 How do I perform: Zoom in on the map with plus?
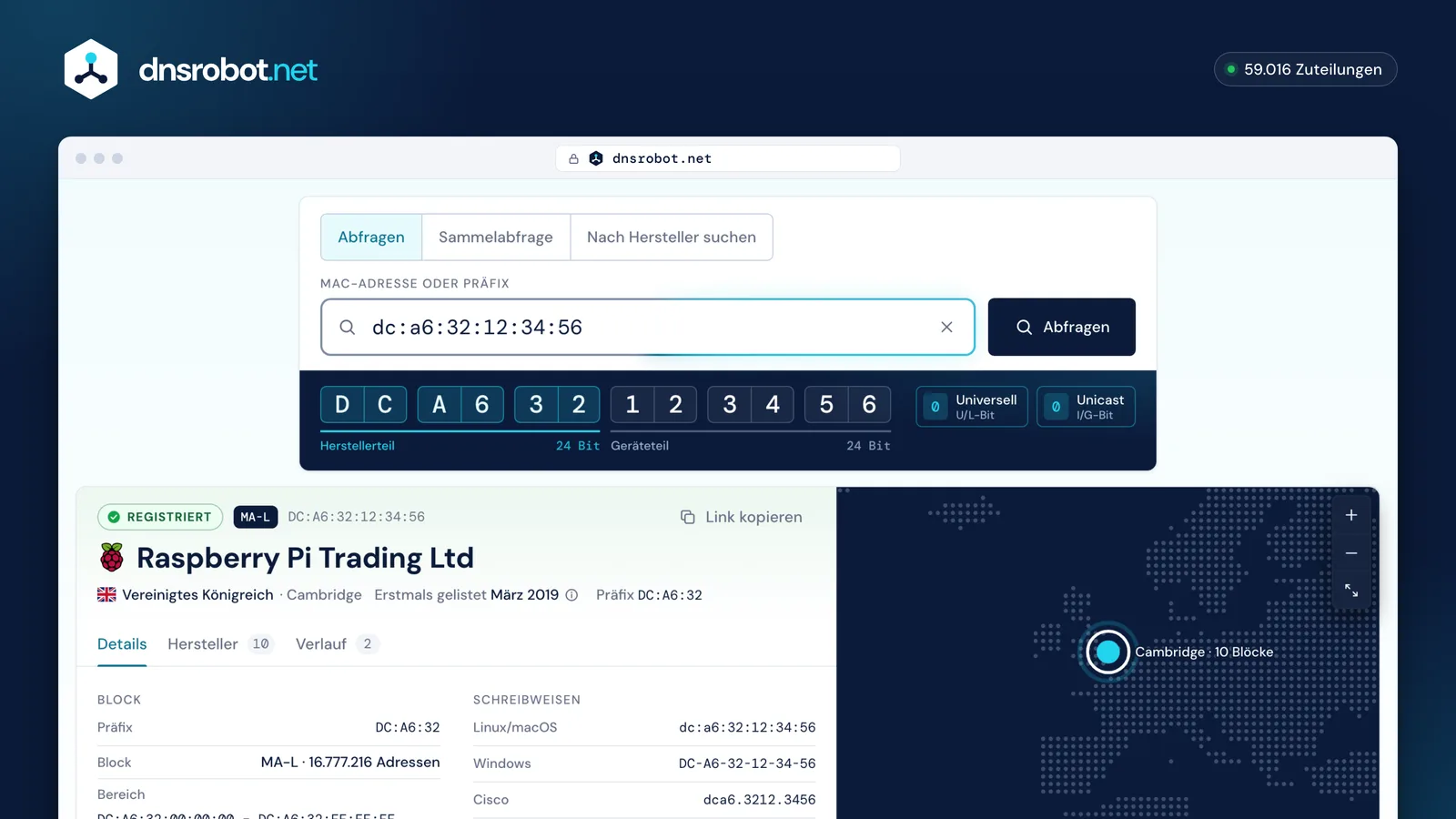point(1351,515)
